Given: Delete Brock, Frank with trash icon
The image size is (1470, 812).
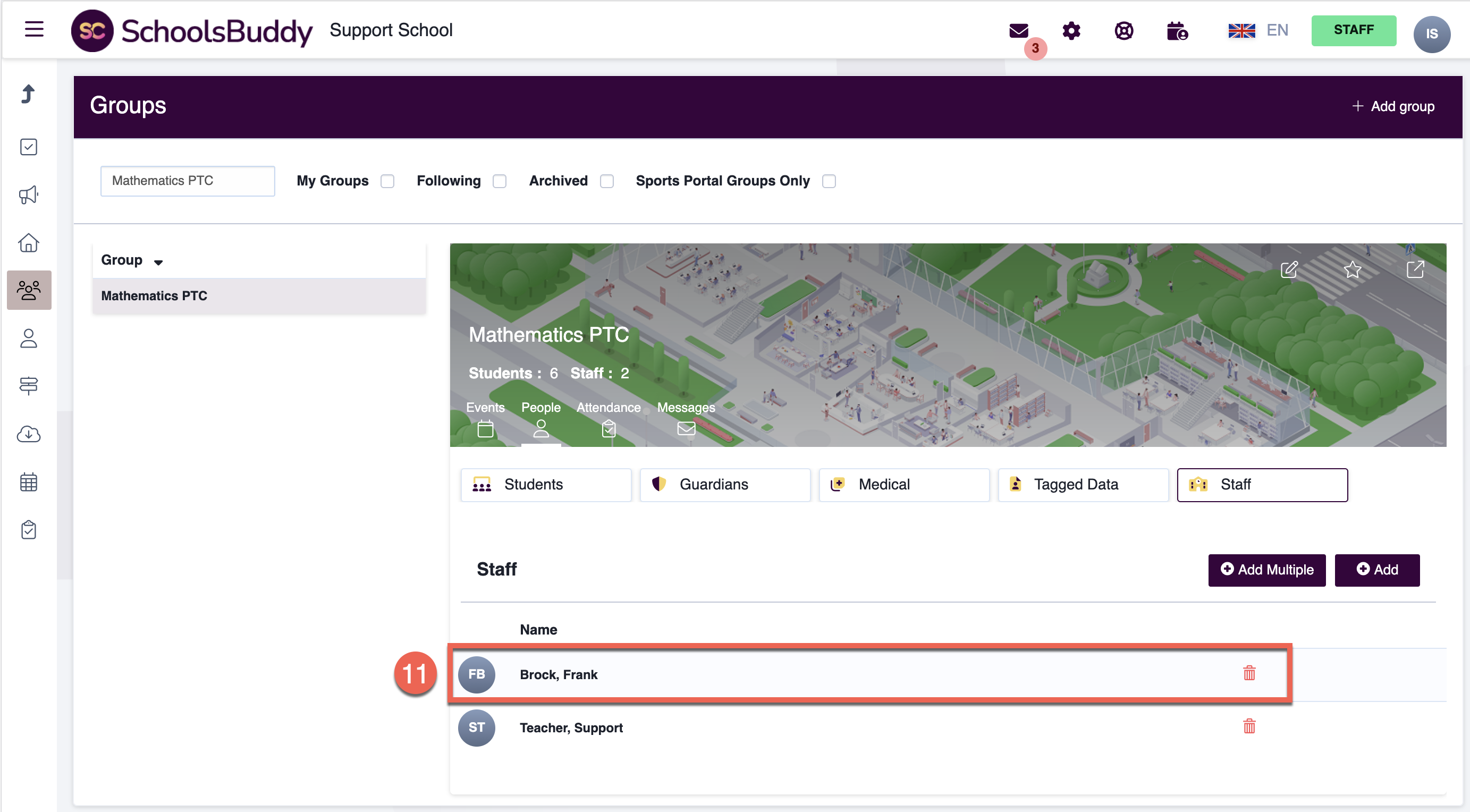Looking at the screenshot, I should [1249, 673].
